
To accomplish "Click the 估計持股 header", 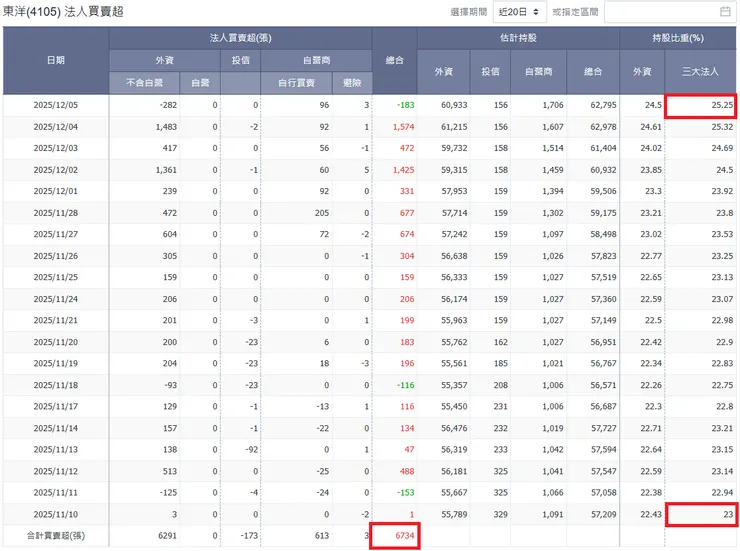I will pos(518,38).
